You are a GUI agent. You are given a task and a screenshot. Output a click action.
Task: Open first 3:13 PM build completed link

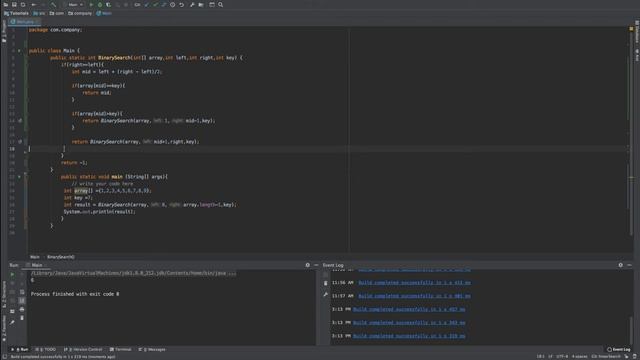click(x=409, y=309)
